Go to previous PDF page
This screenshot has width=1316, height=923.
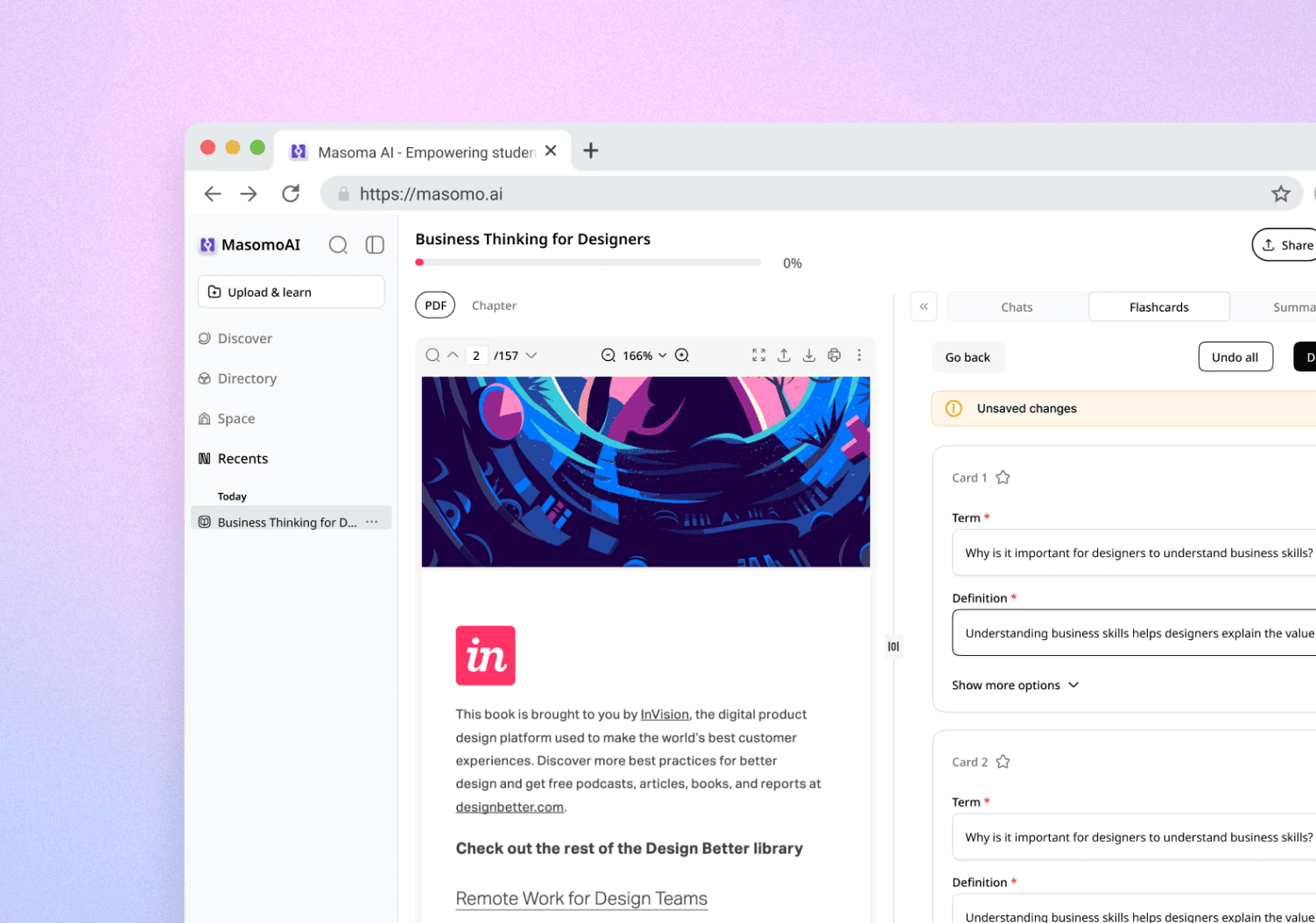click(453, 355)
